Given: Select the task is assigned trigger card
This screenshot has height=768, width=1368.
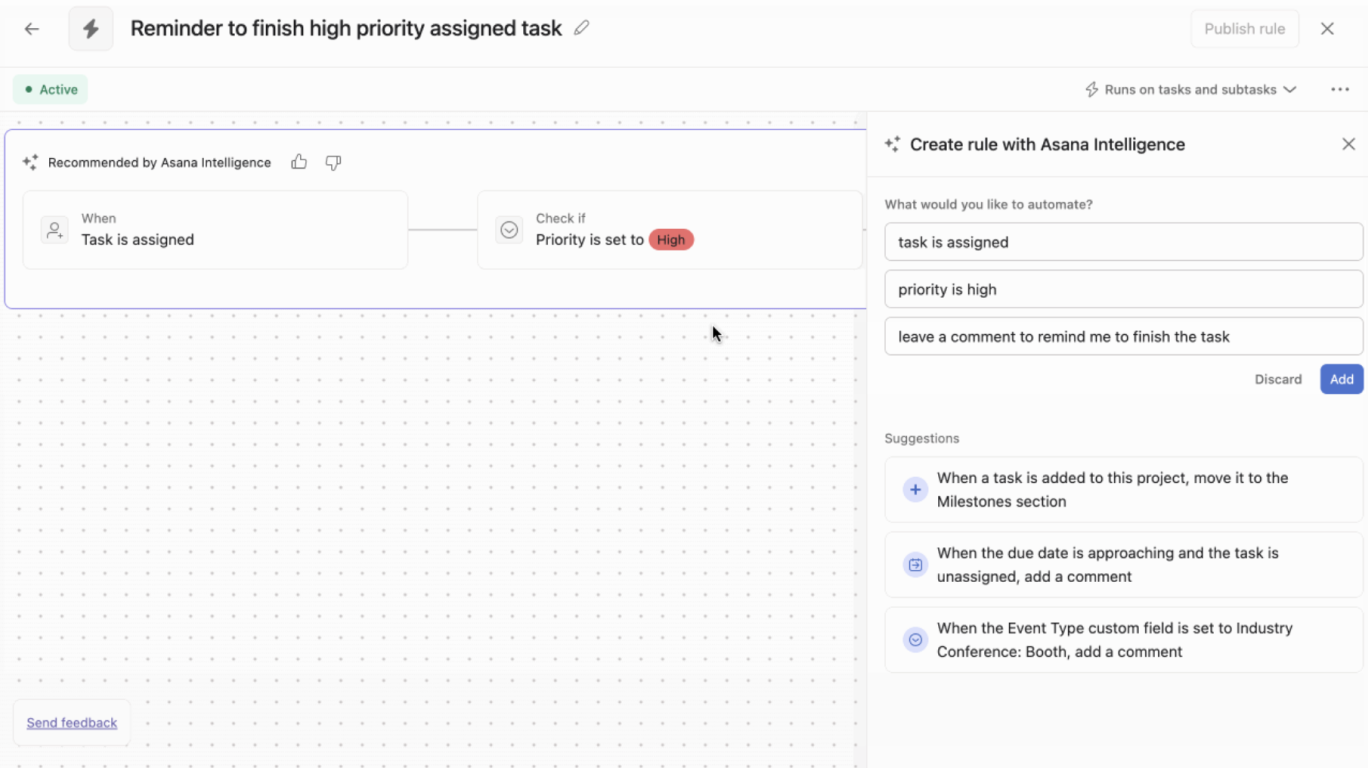Looking at the screenshot, I should coord(215,229).
